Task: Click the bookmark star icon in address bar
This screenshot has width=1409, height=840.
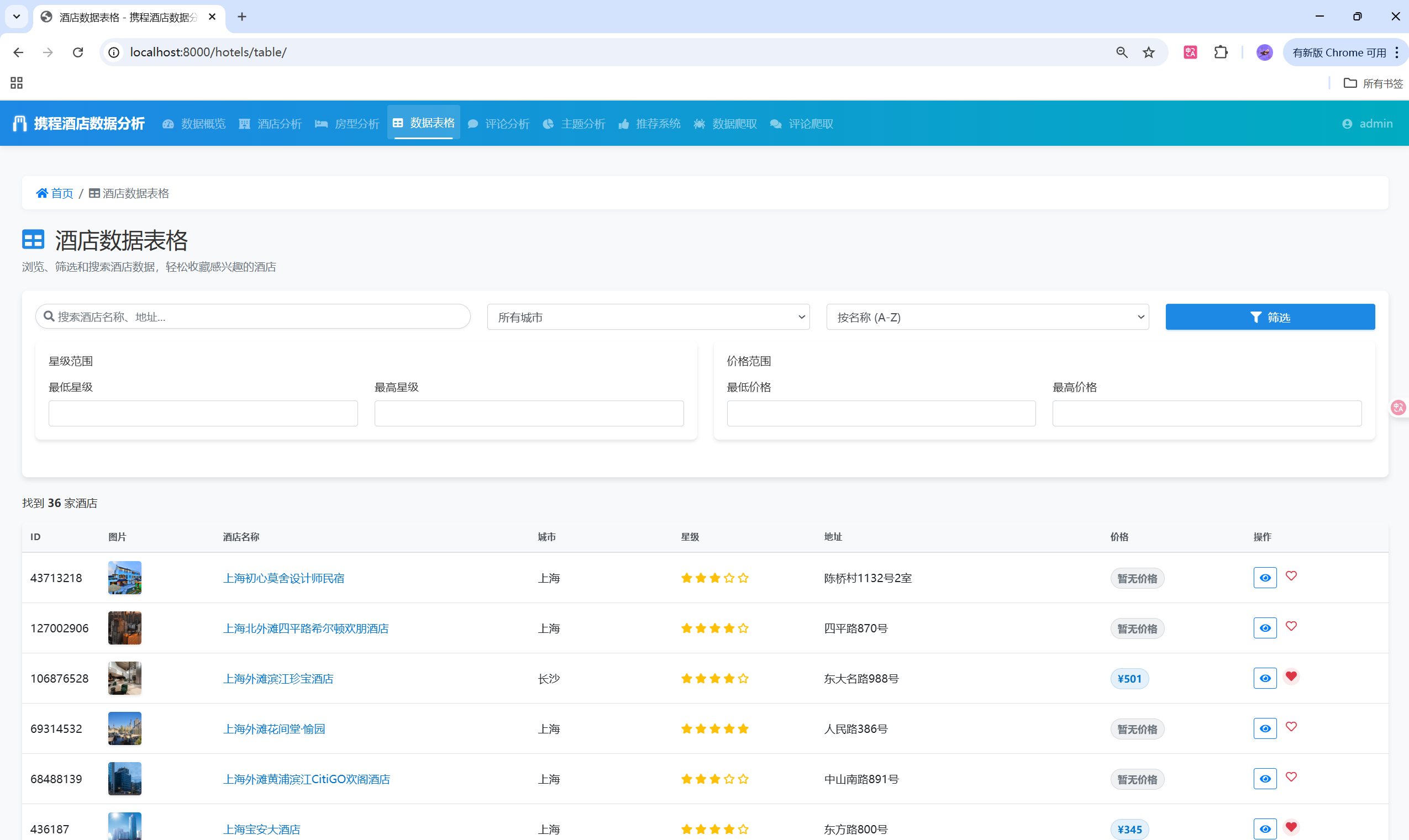Action: [x=1149, y=52]
